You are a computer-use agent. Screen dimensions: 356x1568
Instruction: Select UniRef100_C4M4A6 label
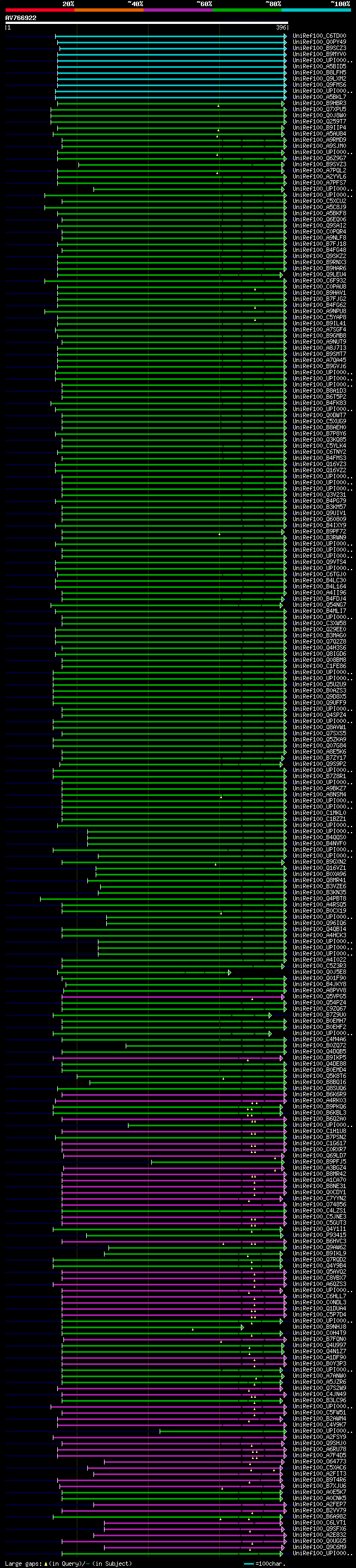coord(319,1040)
